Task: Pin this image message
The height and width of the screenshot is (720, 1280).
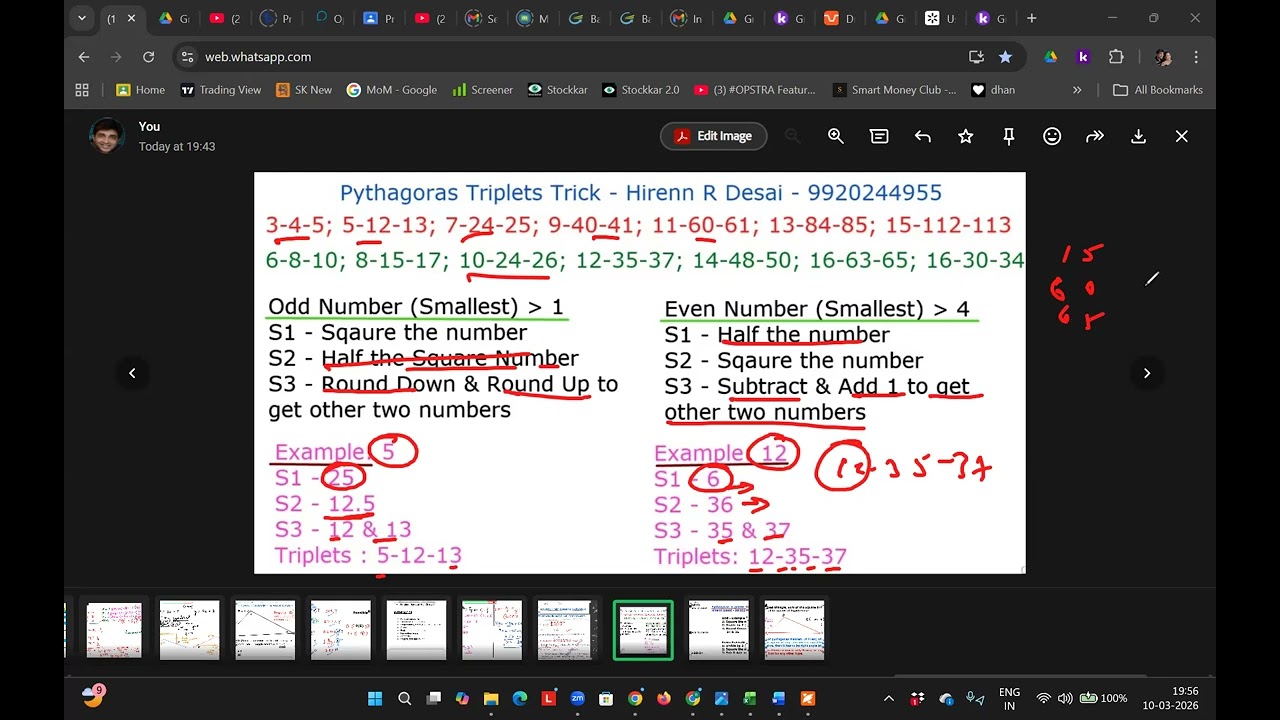Action: coord(1008,137)
